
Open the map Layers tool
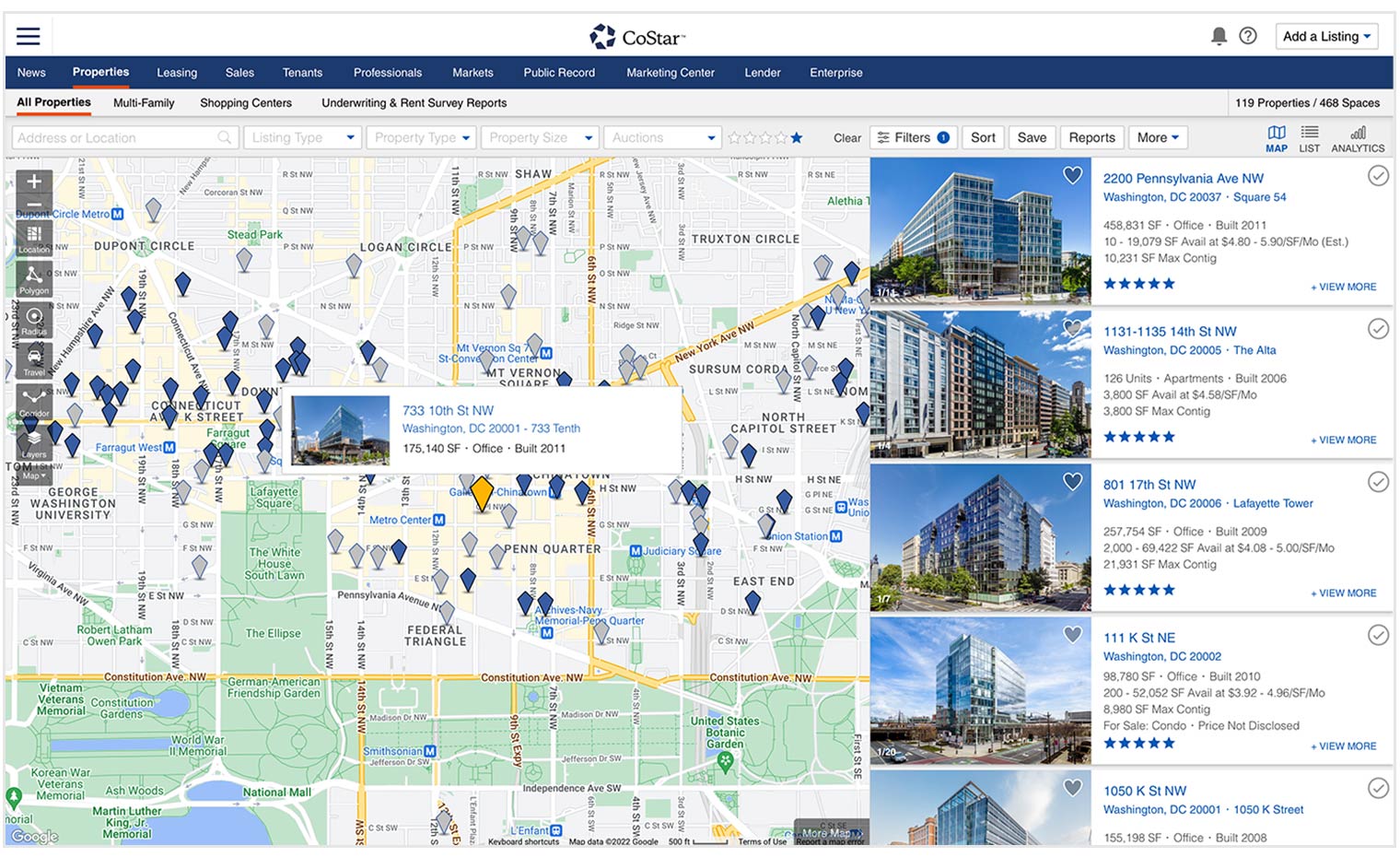coord(34,443)
